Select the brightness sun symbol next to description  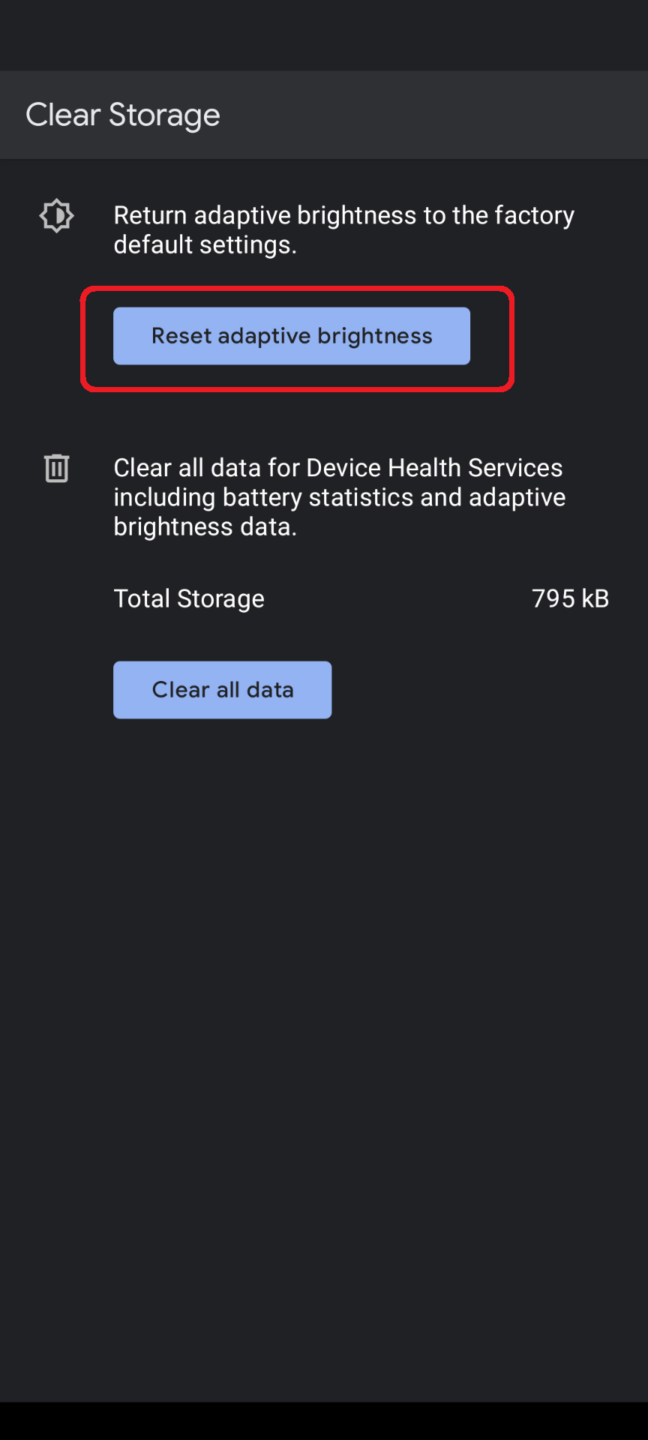tap(56, 215)
